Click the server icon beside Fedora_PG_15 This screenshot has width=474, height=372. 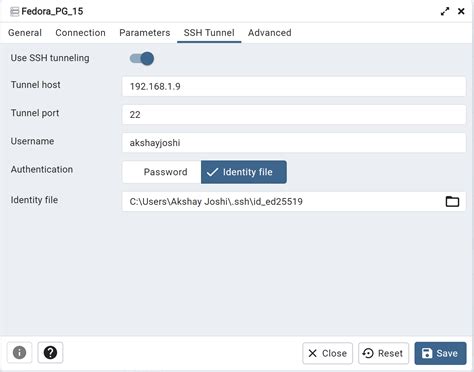(x=14, y=12)
